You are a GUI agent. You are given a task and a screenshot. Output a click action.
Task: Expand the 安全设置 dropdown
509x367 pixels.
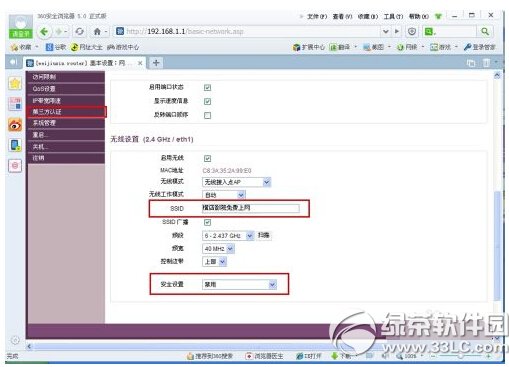coord(239,284)
